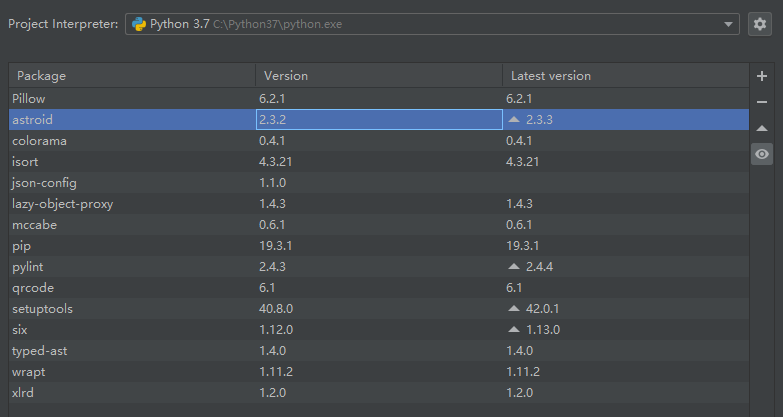The width and height of the screenshot is (783, 417).
Task: Click upgrade arrow beside six 1.13.0
Action: (x=514, y=329)
